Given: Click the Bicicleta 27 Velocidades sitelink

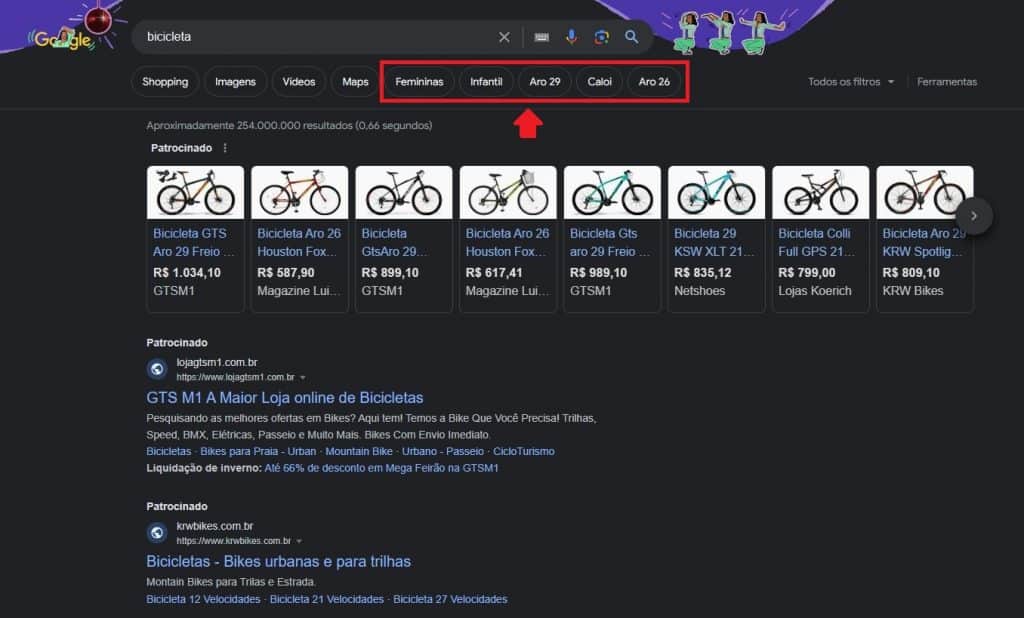Looking at the screenshot, I should click(450, 600).
